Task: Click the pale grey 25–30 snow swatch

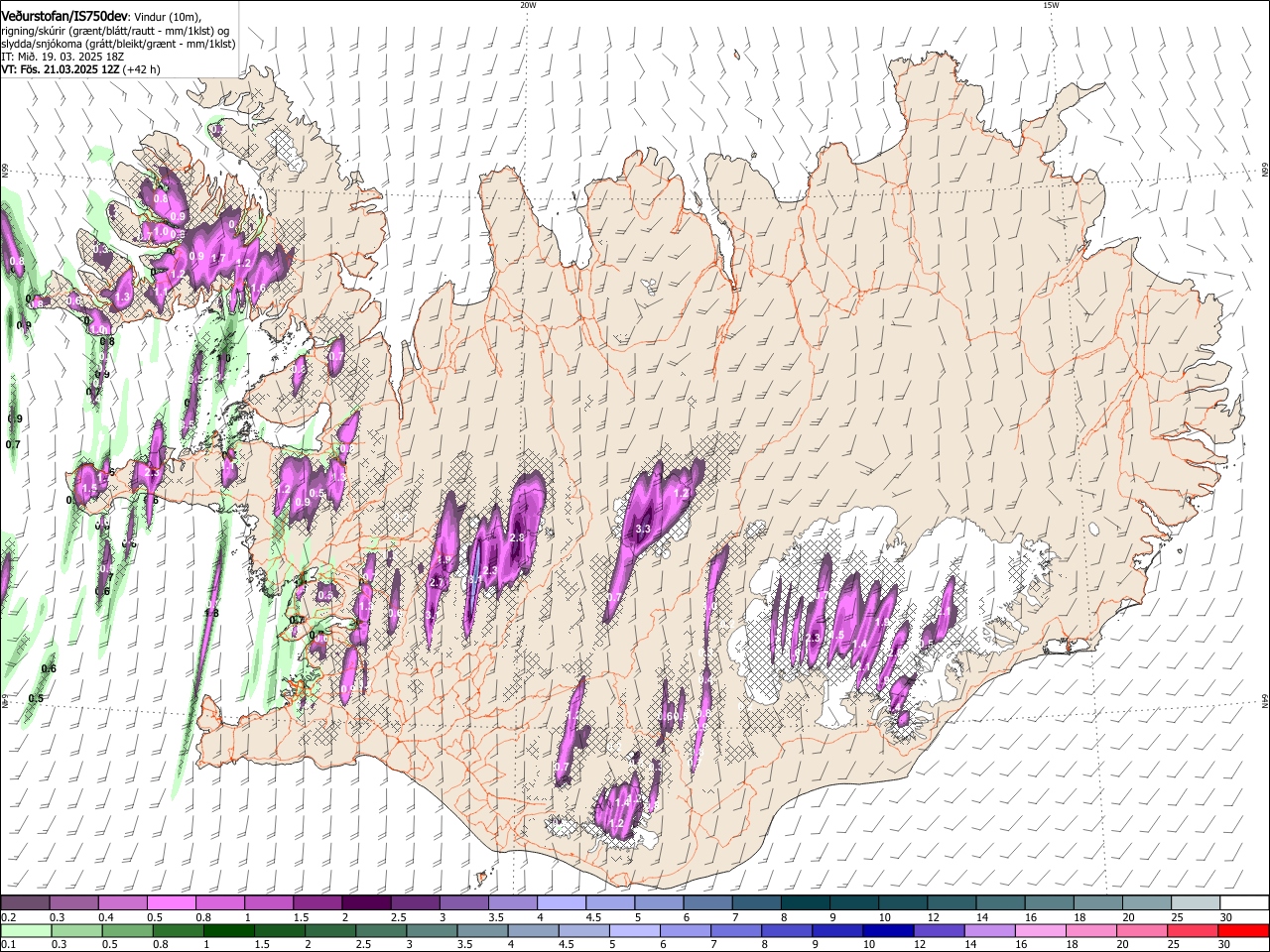Action: [x=1195, y=903]
